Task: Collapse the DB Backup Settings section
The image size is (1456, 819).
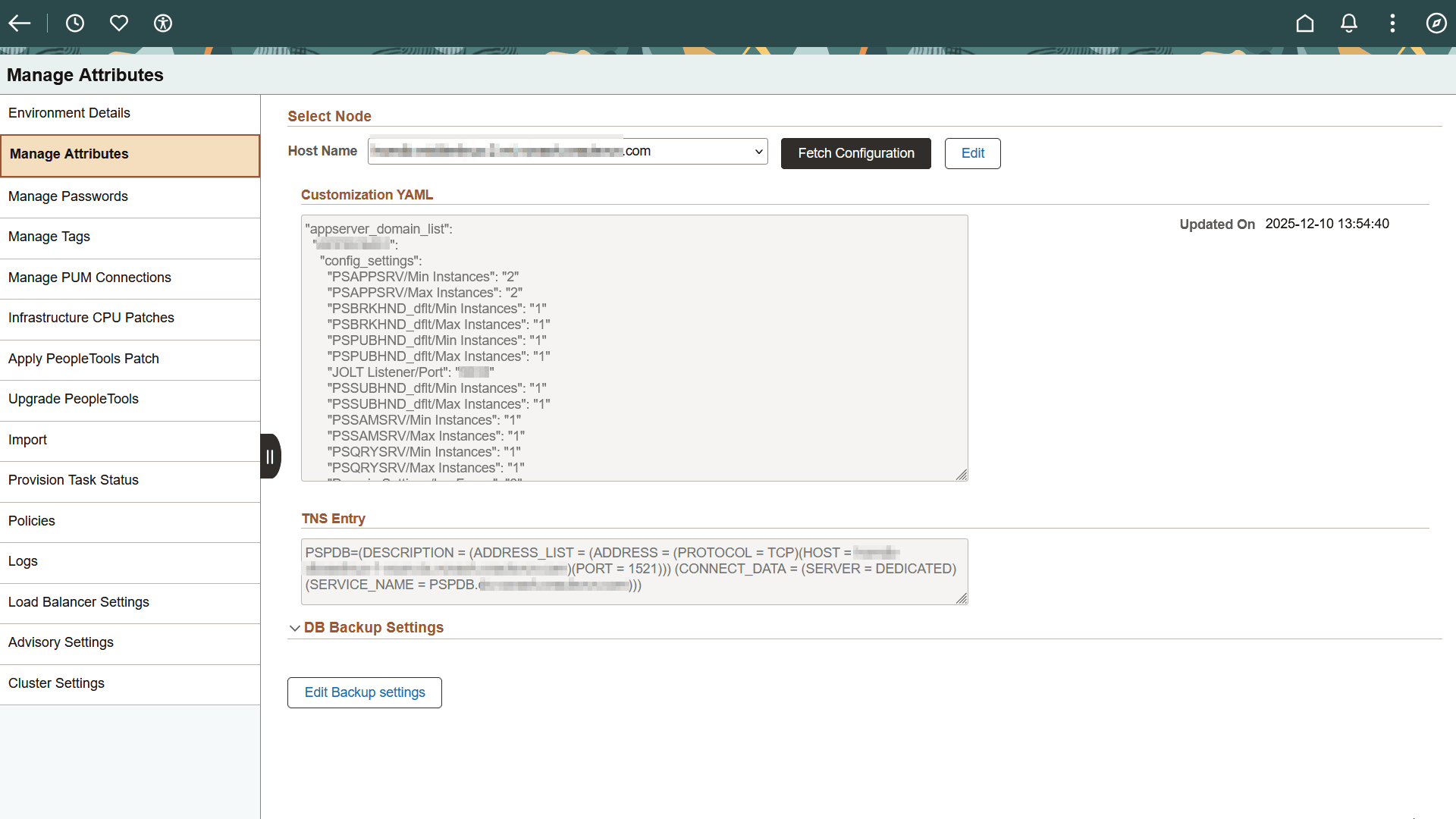Action: (x=295, y=628)
